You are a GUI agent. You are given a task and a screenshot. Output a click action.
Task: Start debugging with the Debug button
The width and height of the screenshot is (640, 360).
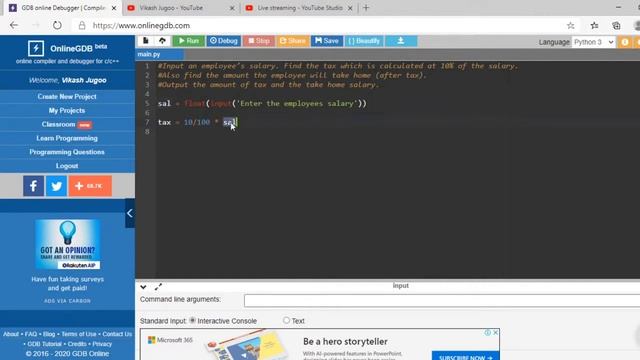point(223,41)
